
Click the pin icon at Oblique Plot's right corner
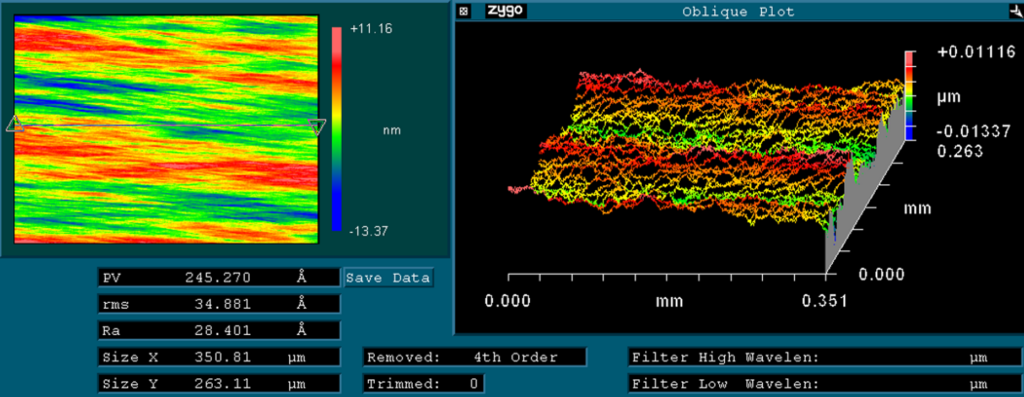point(1016,11)
